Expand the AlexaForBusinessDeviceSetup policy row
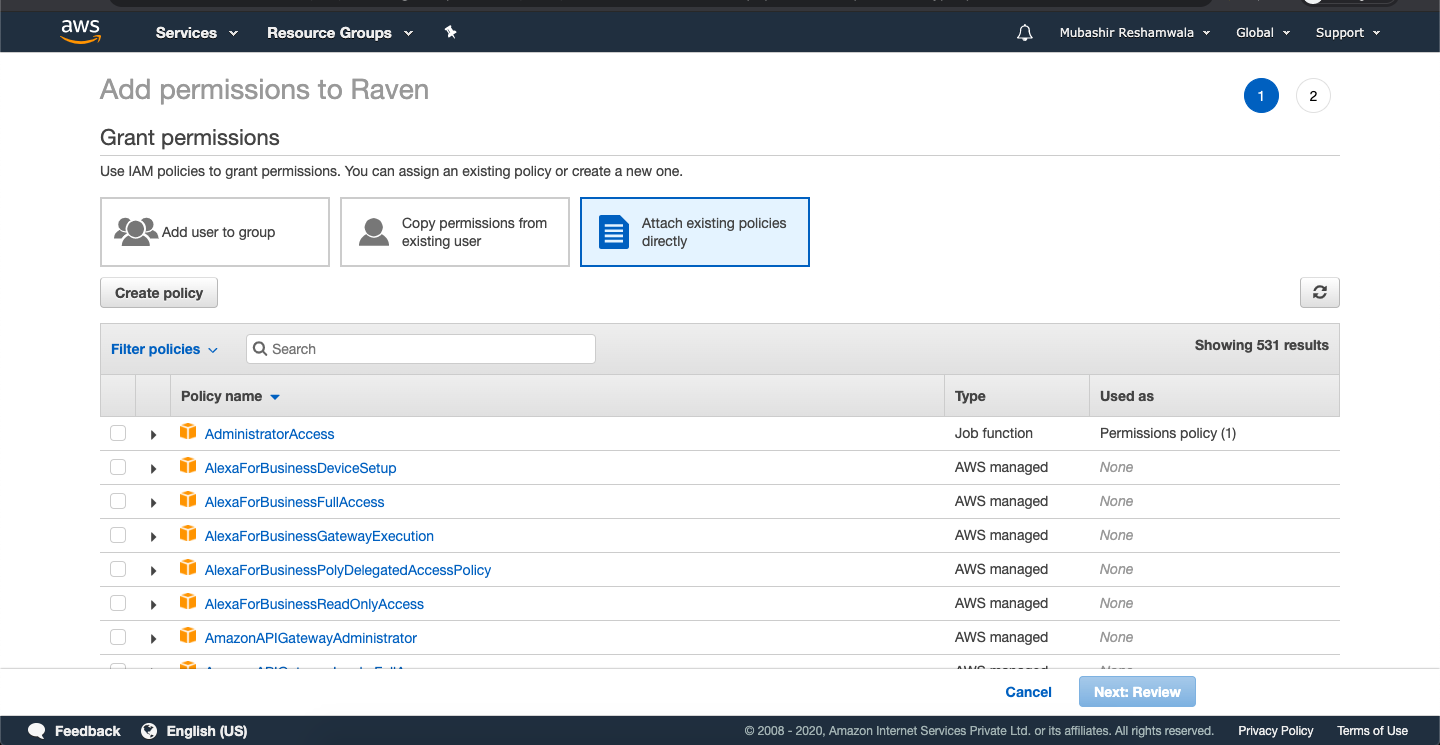The height and width of the screenshot is (745, 1440). pyautogui.click(x=153, y=468)
